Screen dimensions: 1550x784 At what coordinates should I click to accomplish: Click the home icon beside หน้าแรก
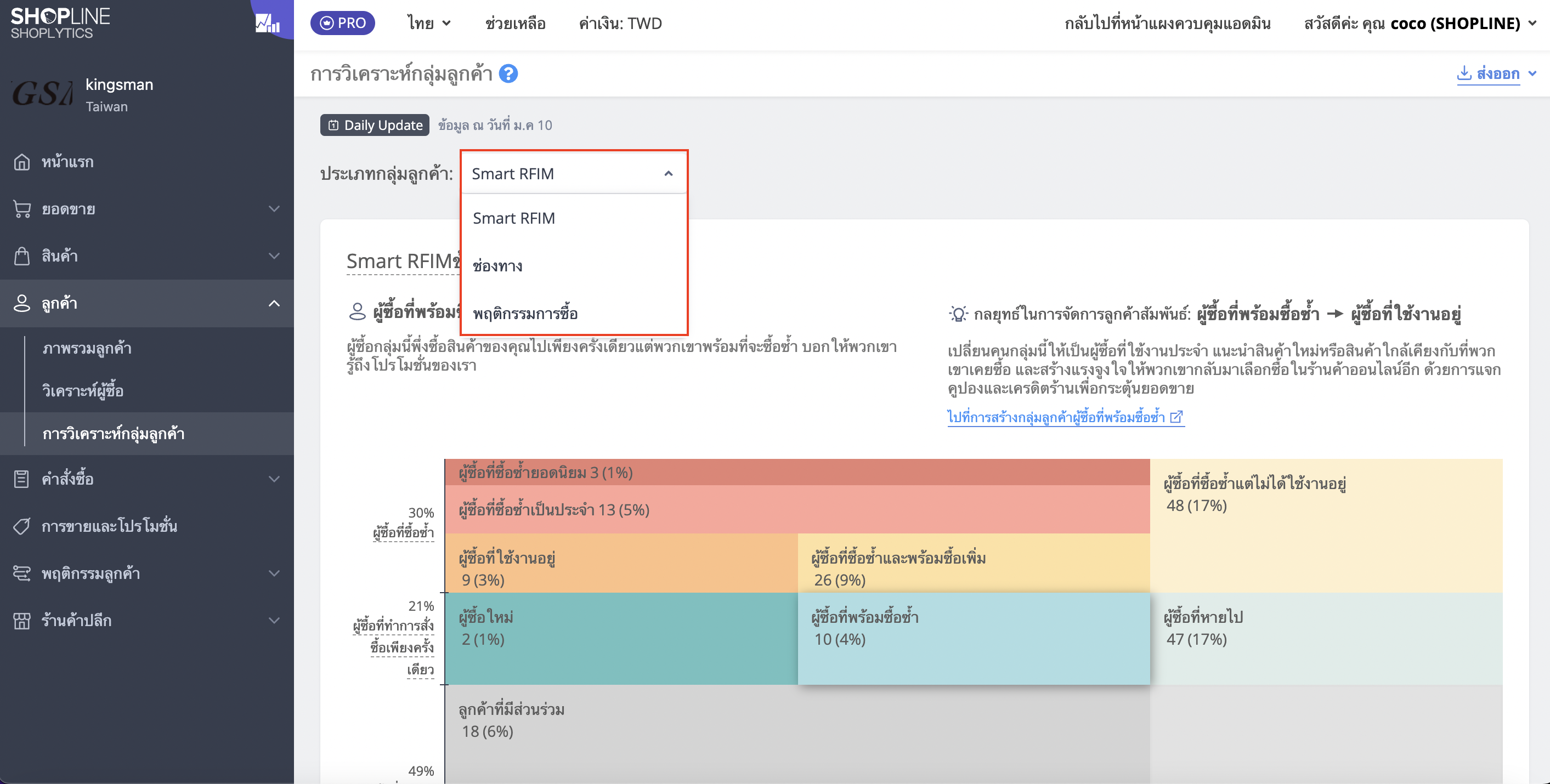coord(21,162)
